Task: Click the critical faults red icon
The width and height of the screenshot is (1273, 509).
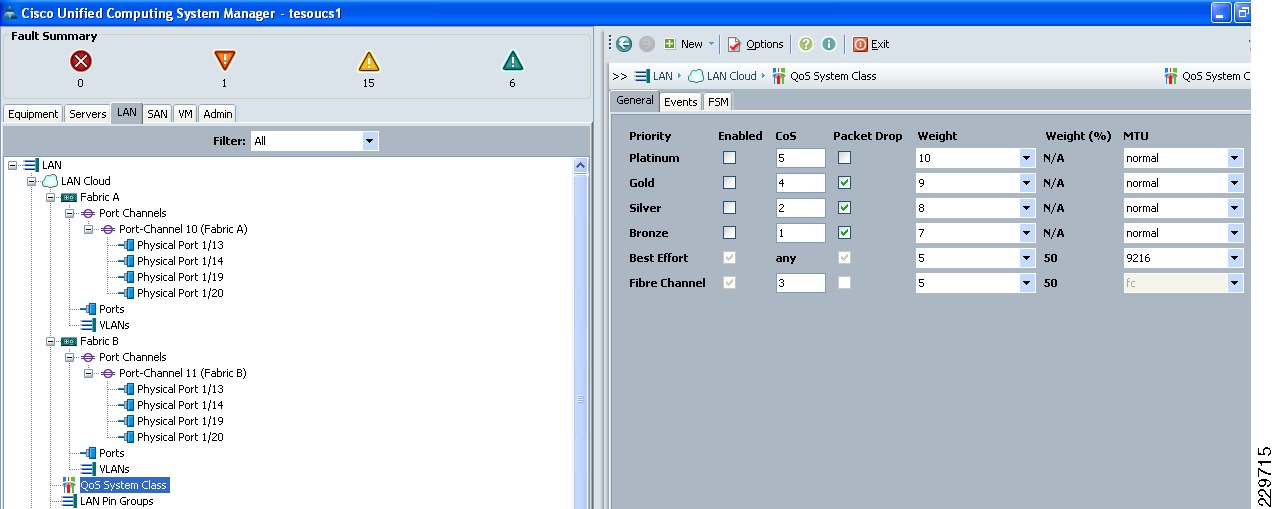Action: 81,61
